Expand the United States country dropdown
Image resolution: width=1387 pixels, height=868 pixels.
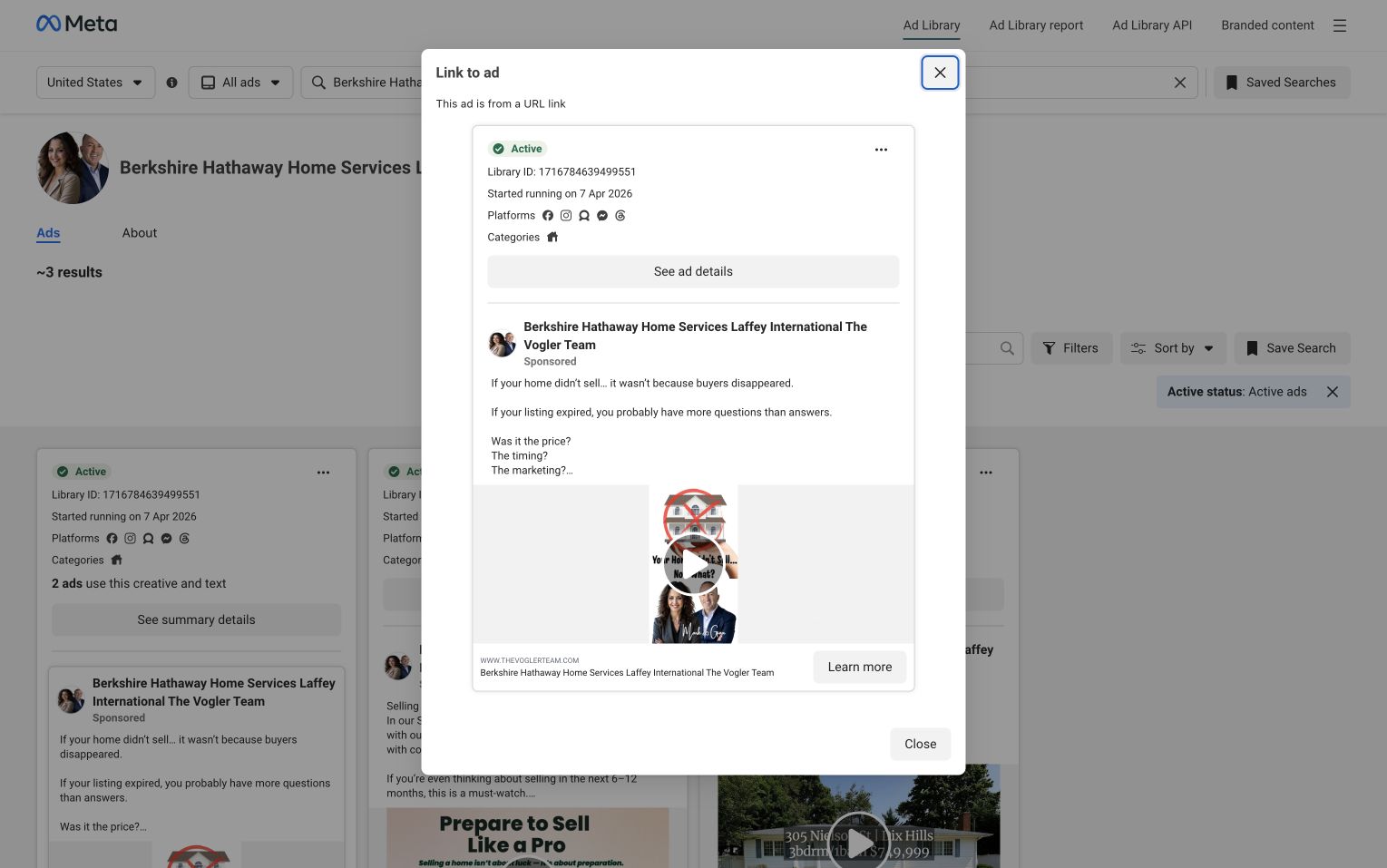point(95,83)
